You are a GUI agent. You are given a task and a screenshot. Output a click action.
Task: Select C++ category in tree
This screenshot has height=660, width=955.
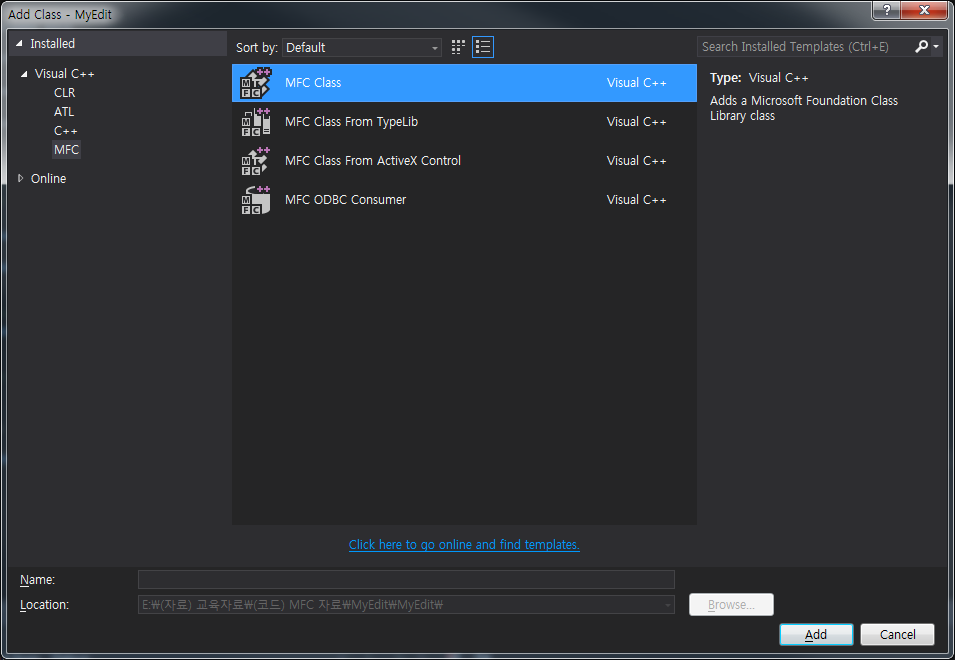pyautogui.click(x=66, y=130)
